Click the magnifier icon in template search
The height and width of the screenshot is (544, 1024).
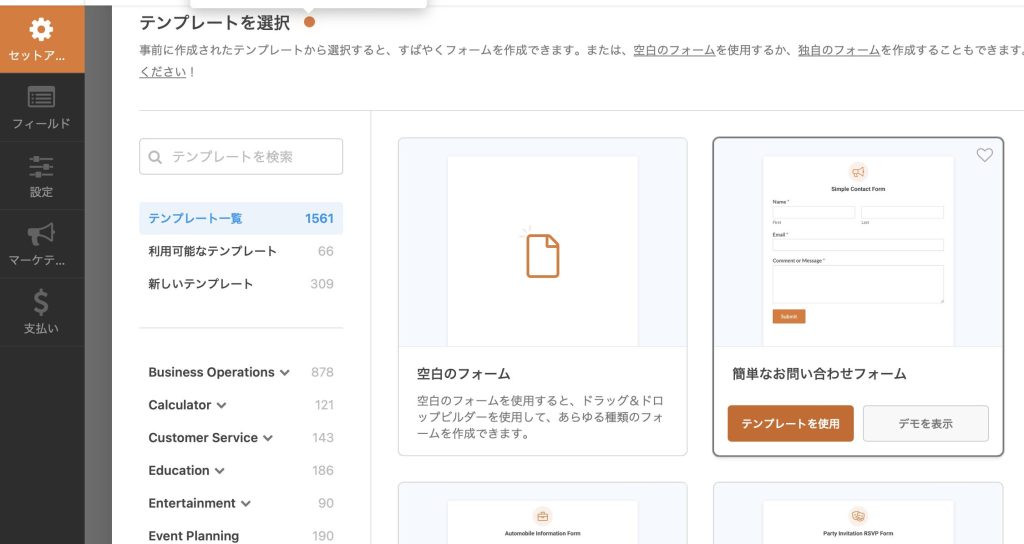156,157
